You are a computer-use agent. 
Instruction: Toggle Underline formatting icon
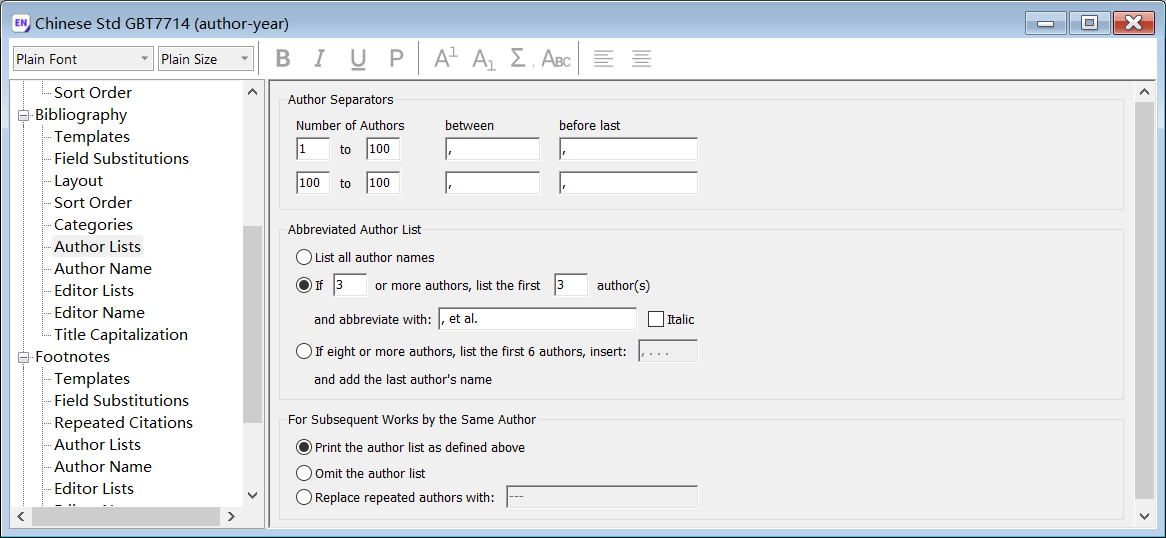click(x=358, y=59)
